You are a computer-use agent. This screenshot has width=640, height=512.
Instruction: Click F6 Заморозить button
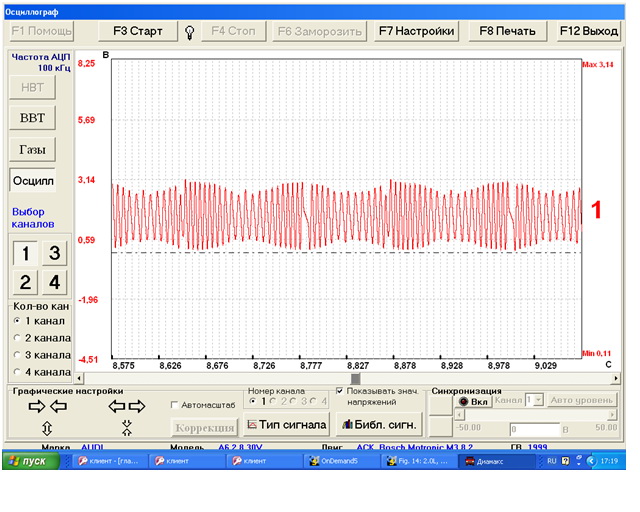[x=320, y=31]
